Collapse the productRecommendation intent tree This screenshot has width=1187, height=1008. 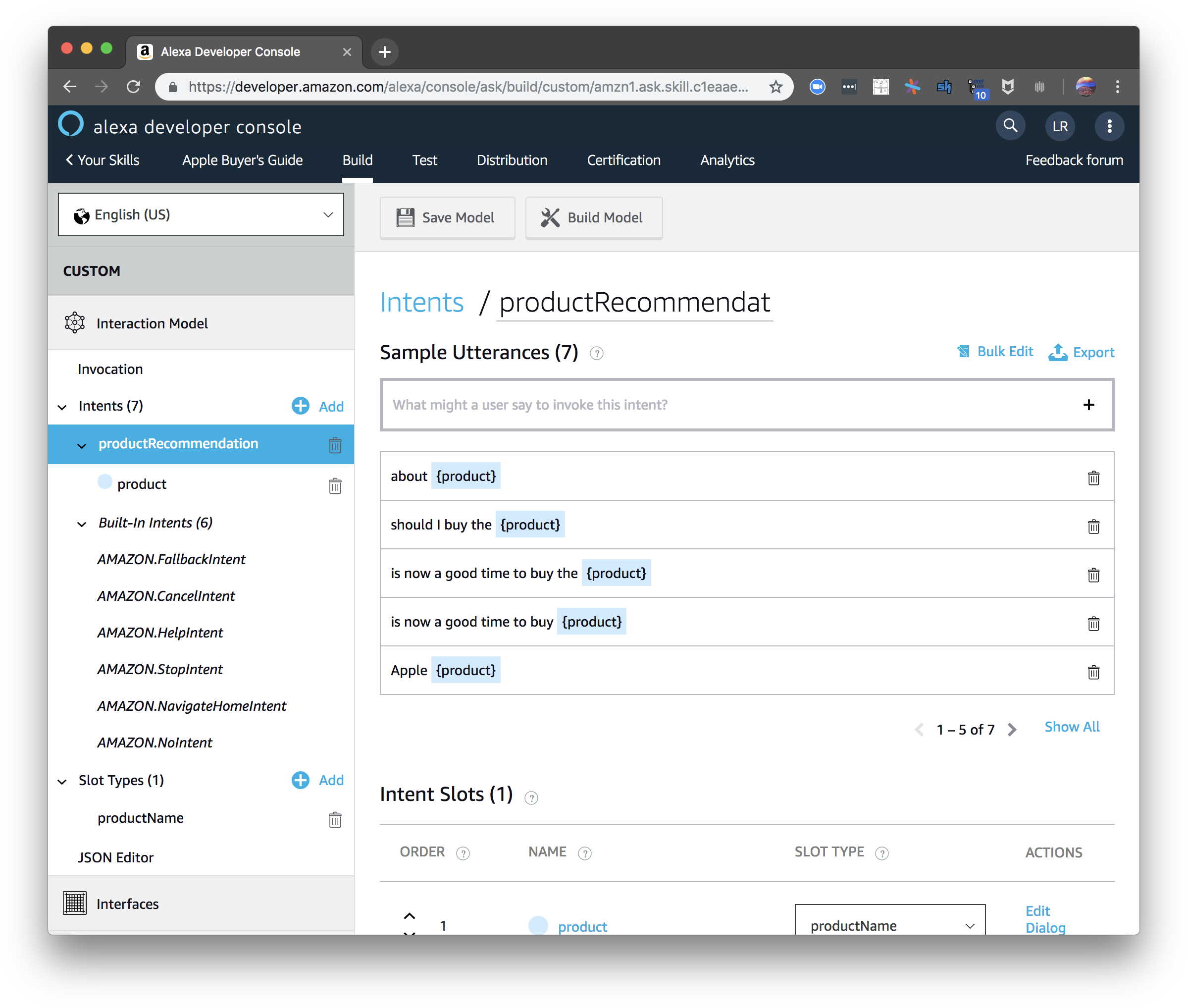pyautogui.click(x=82, y=446)
